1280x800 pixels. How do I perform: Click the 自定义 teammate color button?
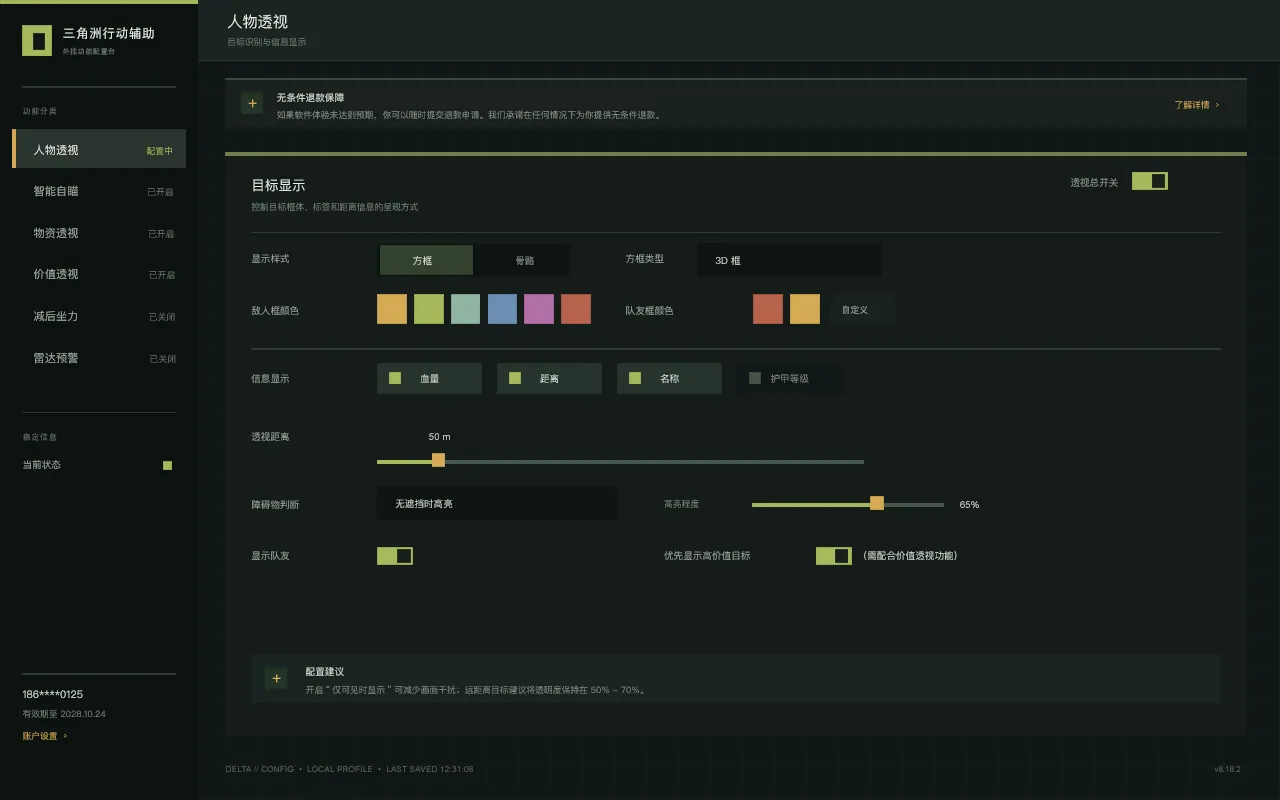[x=863, y=310]
